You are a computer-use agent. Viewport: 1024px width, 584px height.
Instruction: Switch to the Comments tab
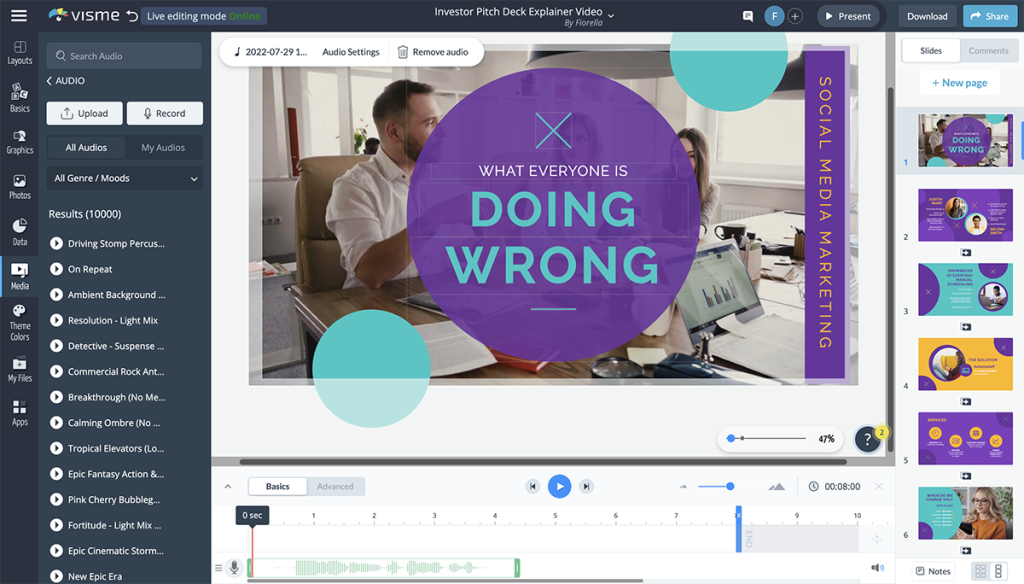989,49
